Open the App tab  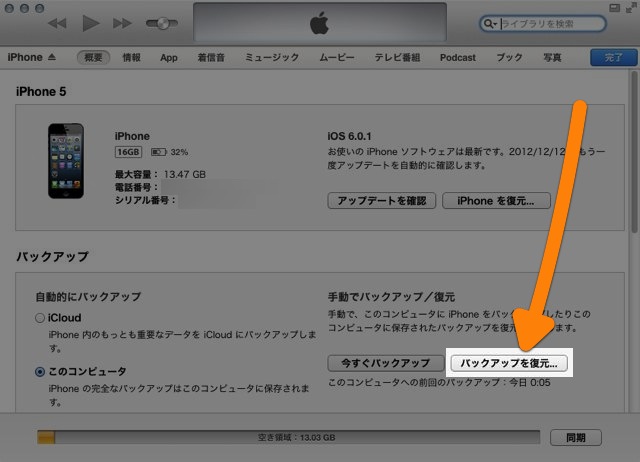coord(169,58)
